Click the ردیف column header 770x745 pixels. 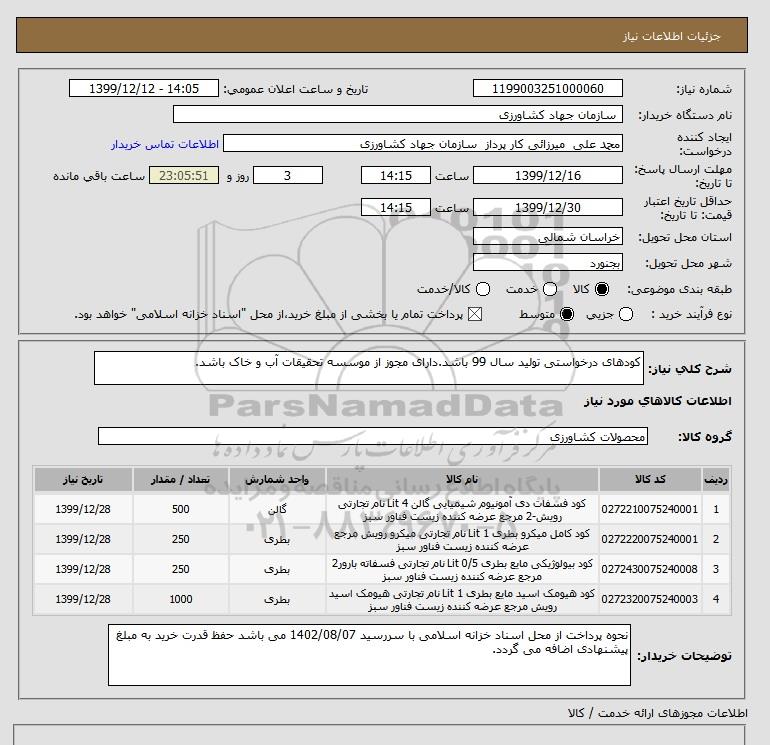[x=715, y=479]
